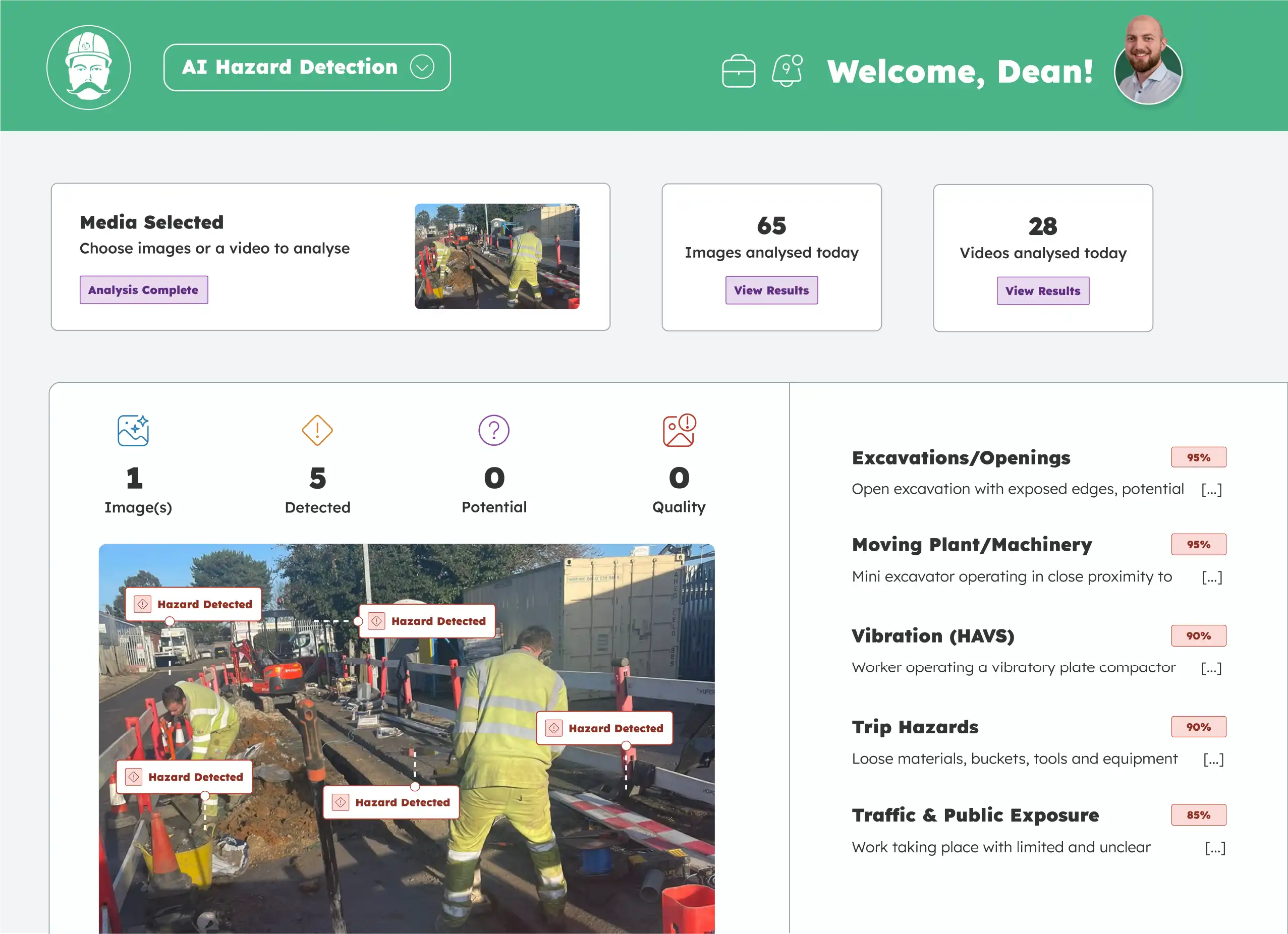Click the Potential question mark icon
Screen dimensions: 1288x934
coord(494,430)
